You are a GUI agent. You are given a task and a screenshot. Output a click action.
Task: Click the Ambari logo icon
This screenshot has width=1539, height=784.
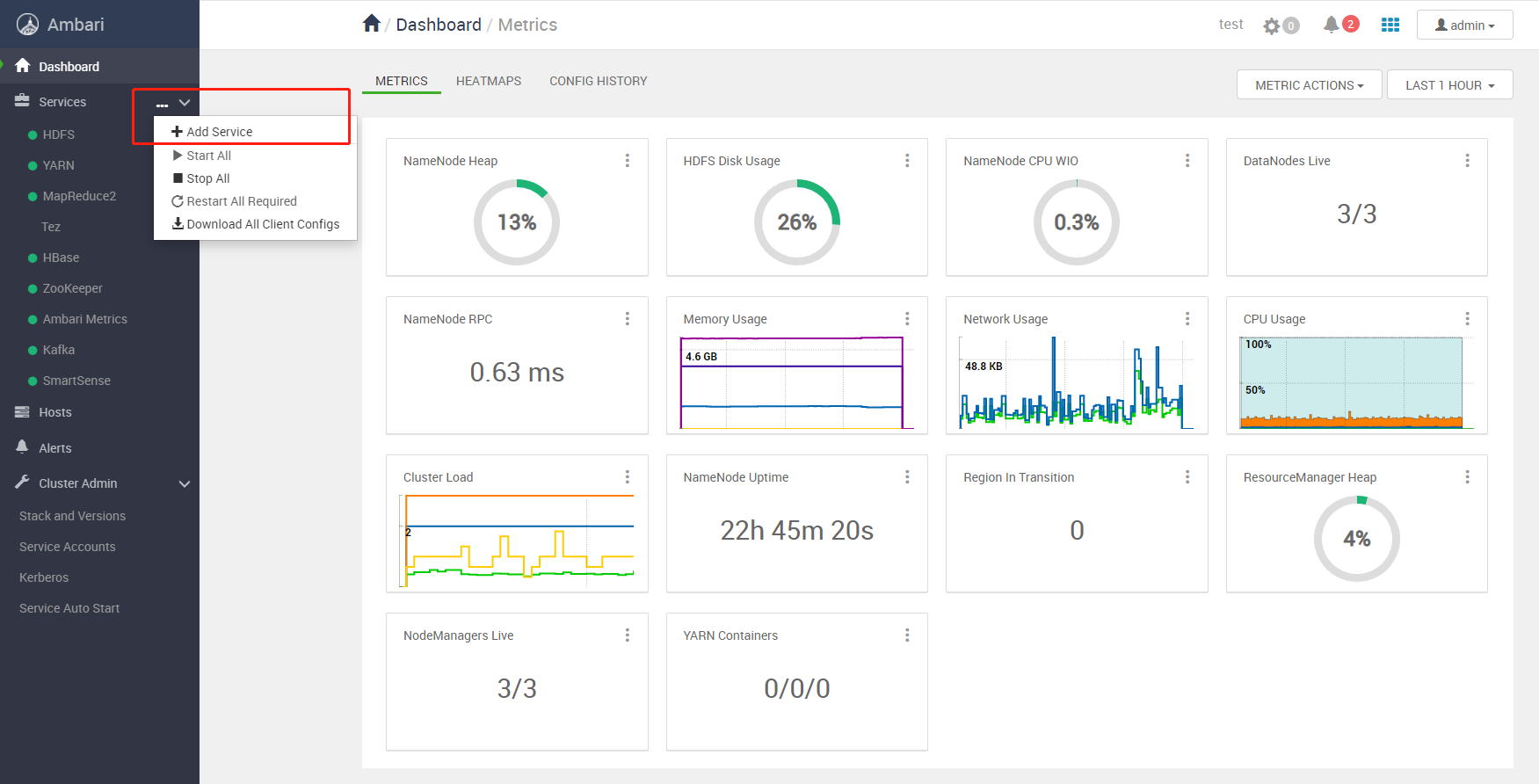click(x=28, y=25)
